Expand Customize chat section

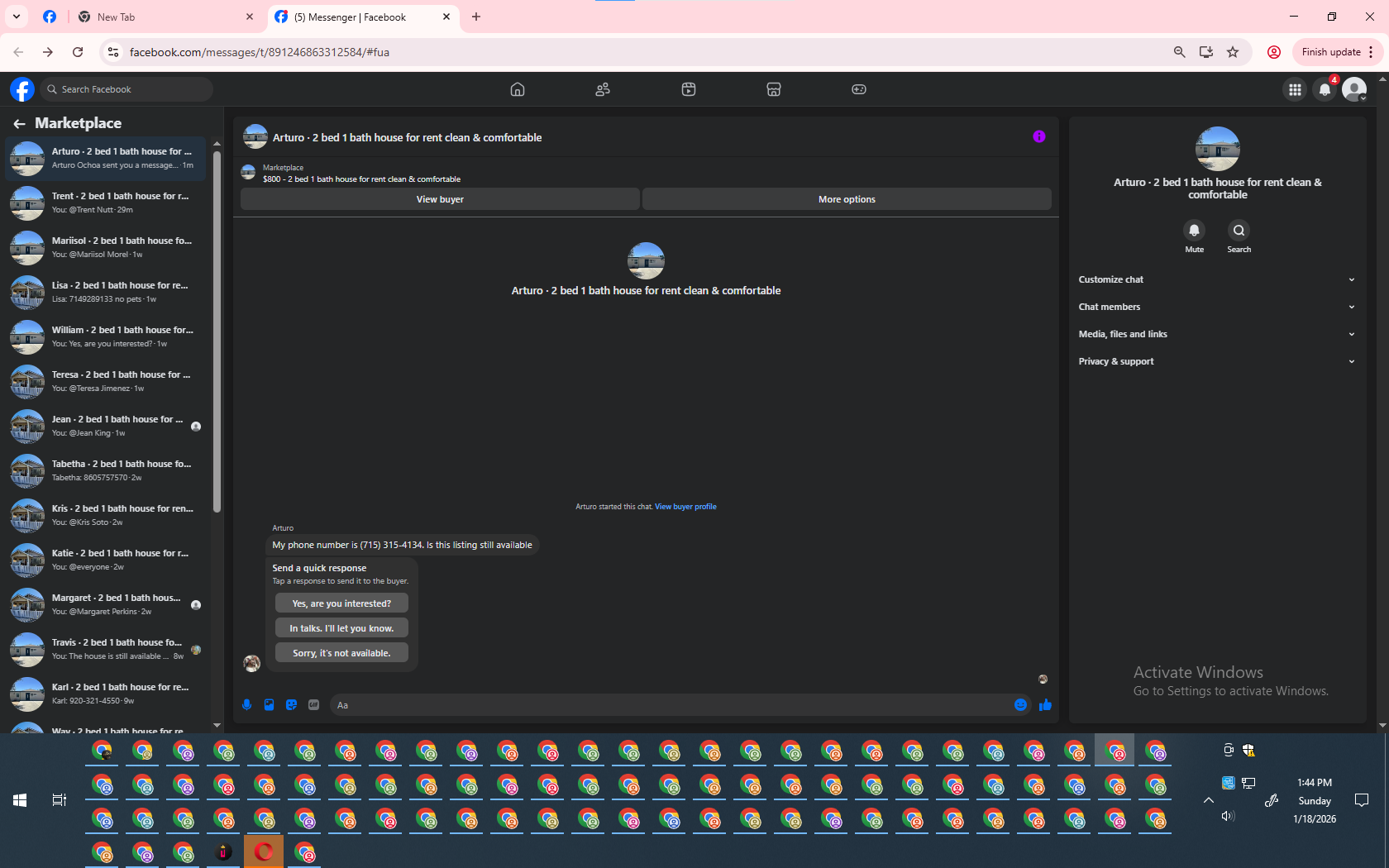click(x=1217, y=279)
